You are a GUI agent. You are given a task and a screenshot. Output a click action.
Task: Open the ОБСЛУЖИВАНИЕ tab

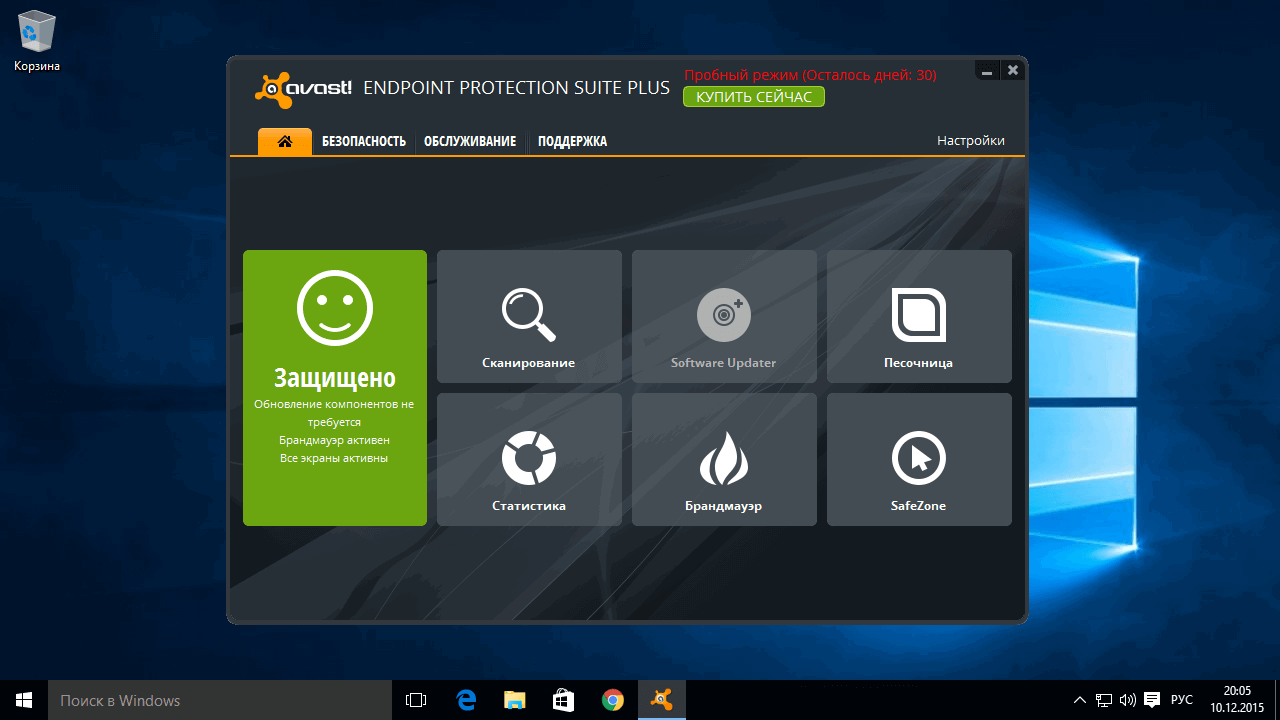coord(469,141)
